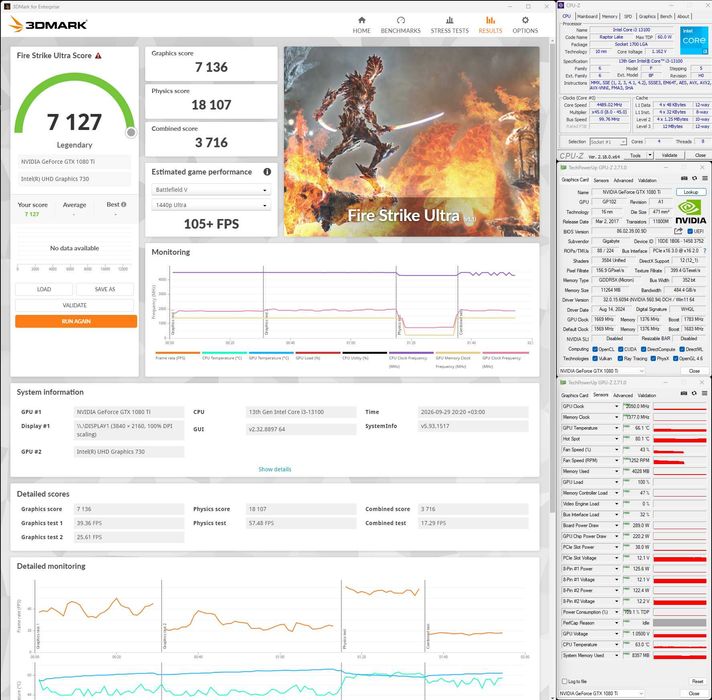Click the Frame rate (FPS) orange legend line

coord(178,352)
